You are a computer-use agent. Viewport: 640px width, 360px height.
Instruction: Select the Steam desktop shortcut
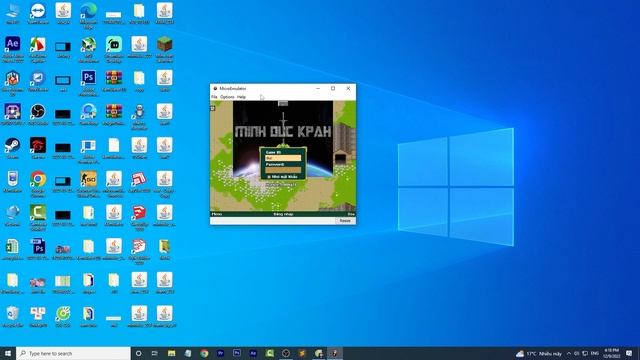(x=13, y=148)
